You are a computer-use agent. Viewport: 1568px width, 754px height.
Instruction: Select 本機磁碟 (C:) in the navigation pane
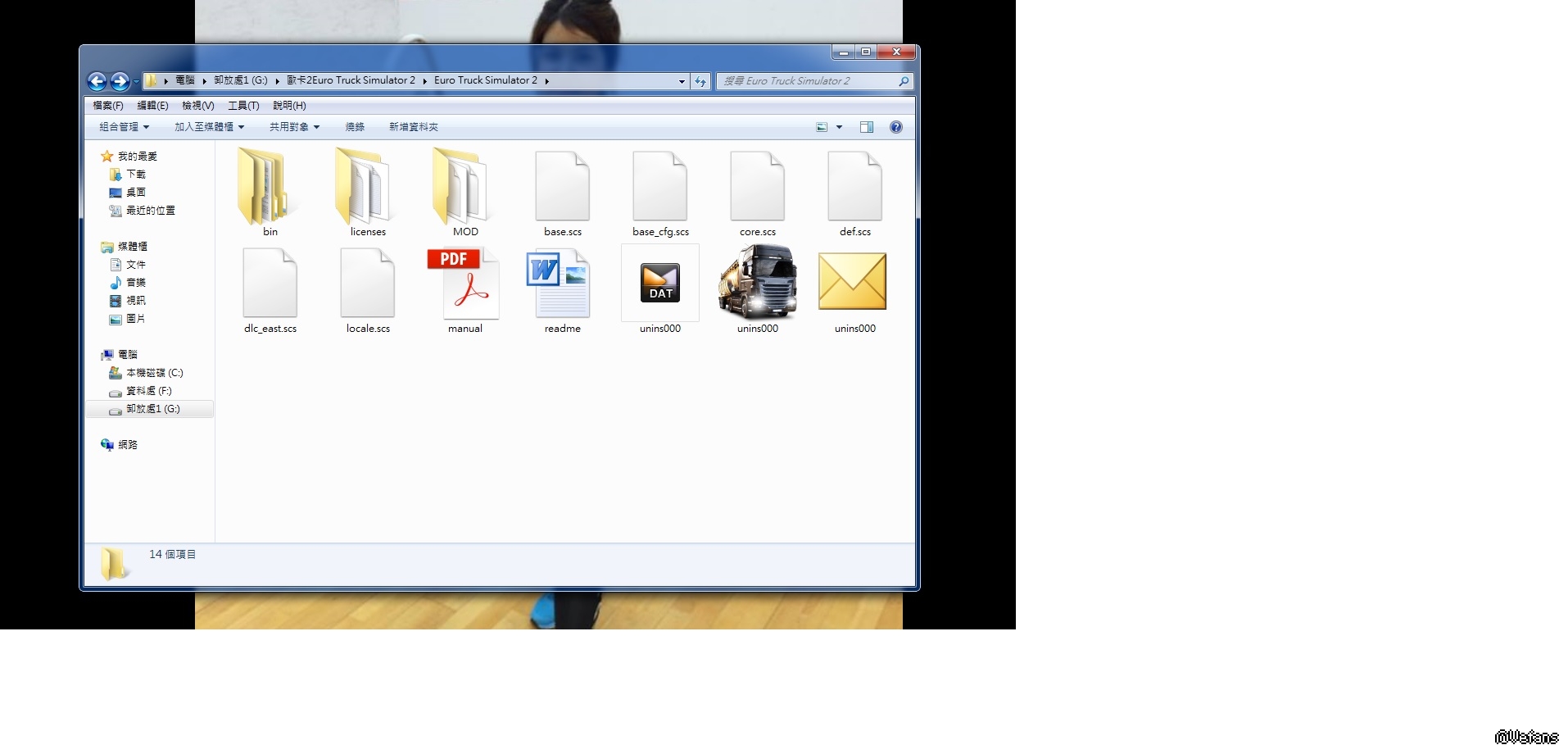154,373
